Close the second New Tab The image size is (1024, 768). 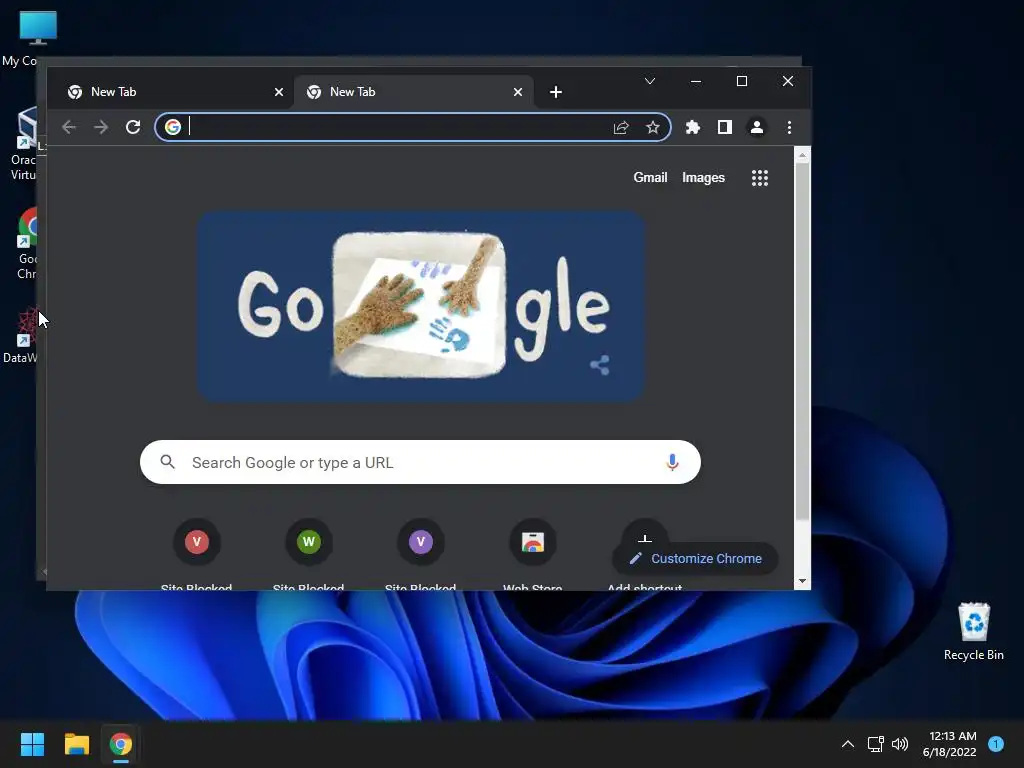(x=518, y=92)
